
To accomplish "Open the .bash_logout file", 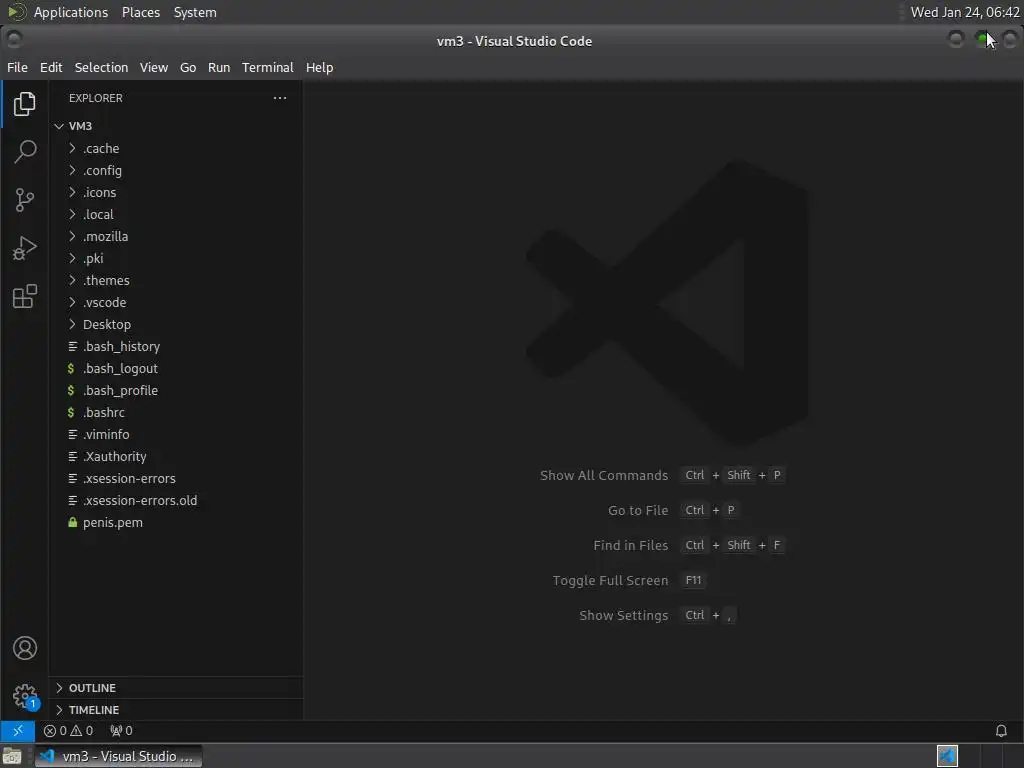I will tap(175, 368).
